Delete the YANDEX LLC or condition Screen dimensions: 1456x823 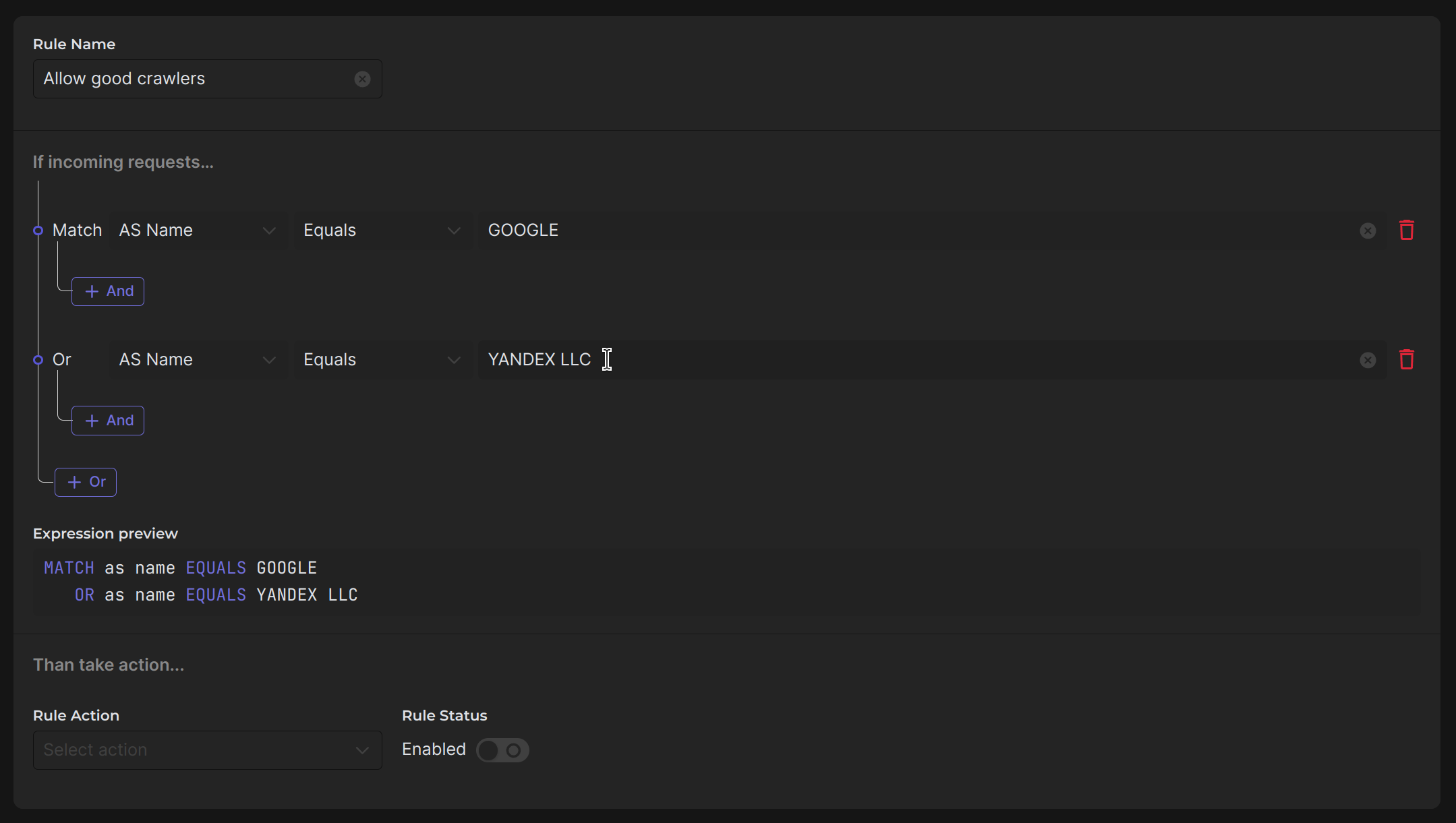[1406, 360]
